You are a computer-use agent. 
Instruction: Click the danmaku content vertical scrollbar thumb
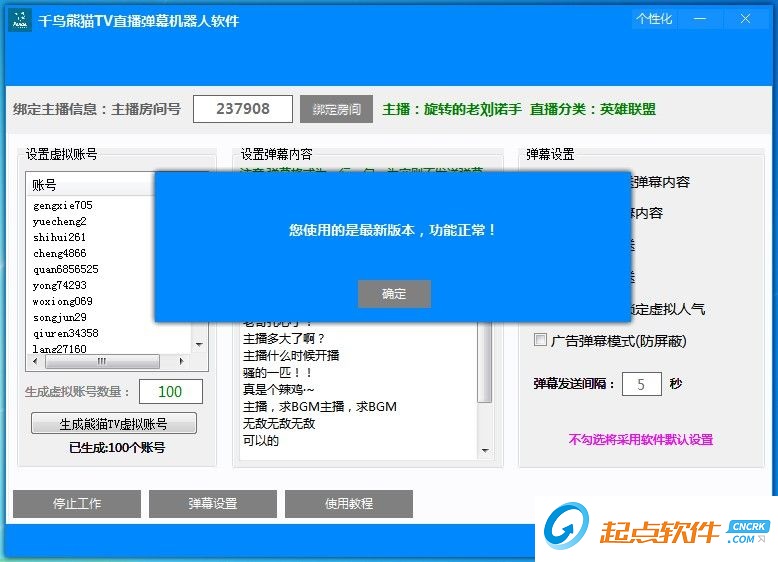pos(485,362)
